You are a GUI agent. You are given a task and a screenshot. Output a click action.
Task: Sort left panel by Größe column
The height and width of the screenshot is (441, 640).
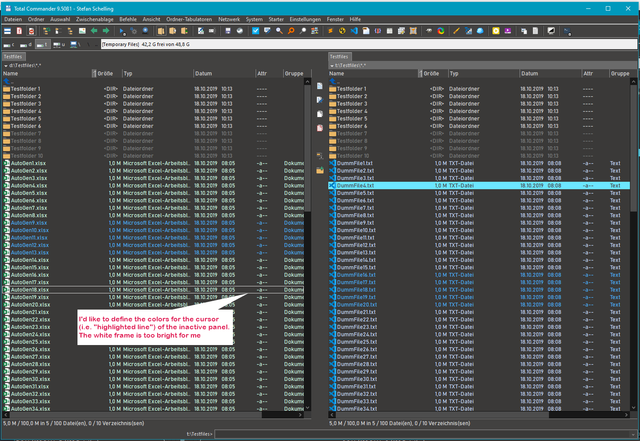coord(107,74)
